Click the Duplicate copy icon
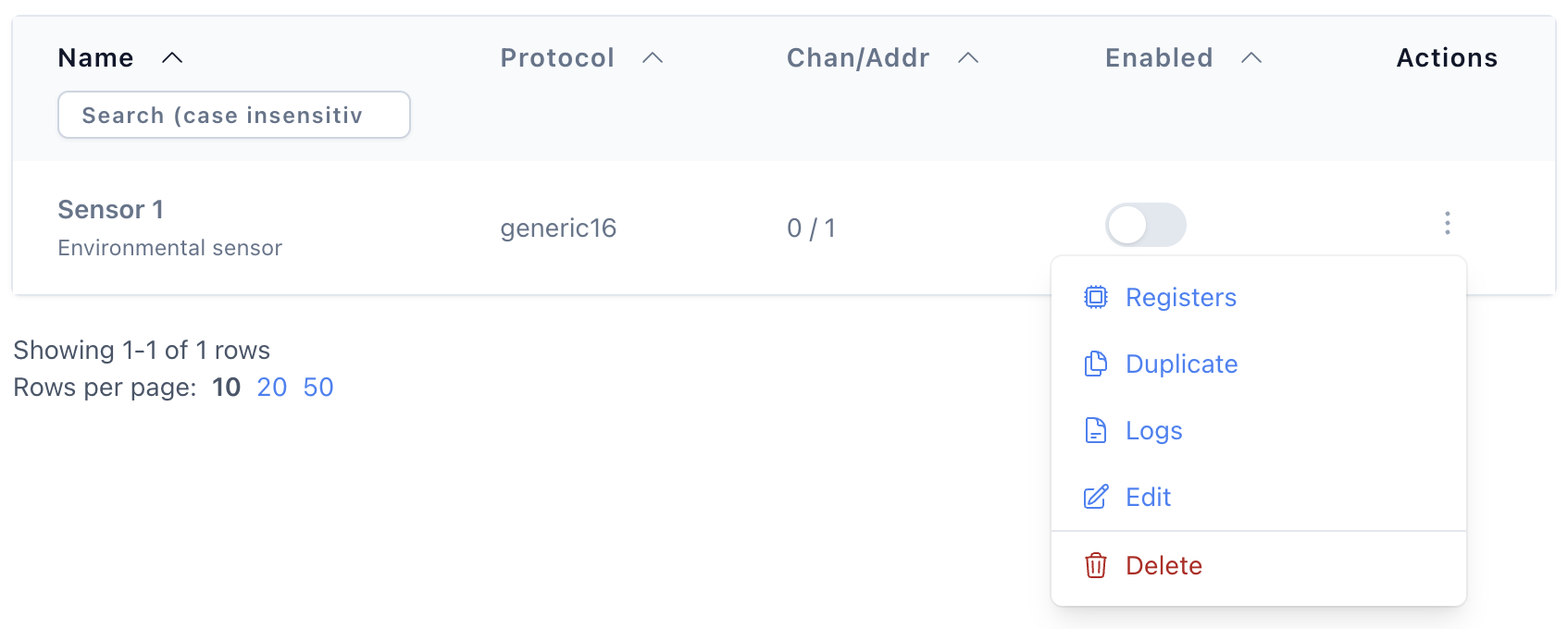 1096,364
